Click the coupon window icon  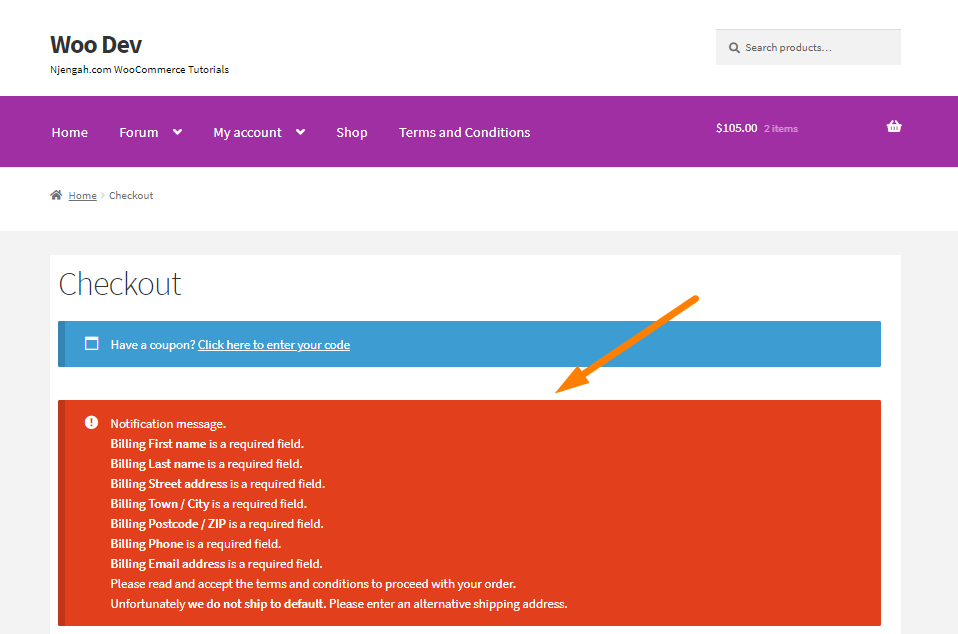[92, 343]
